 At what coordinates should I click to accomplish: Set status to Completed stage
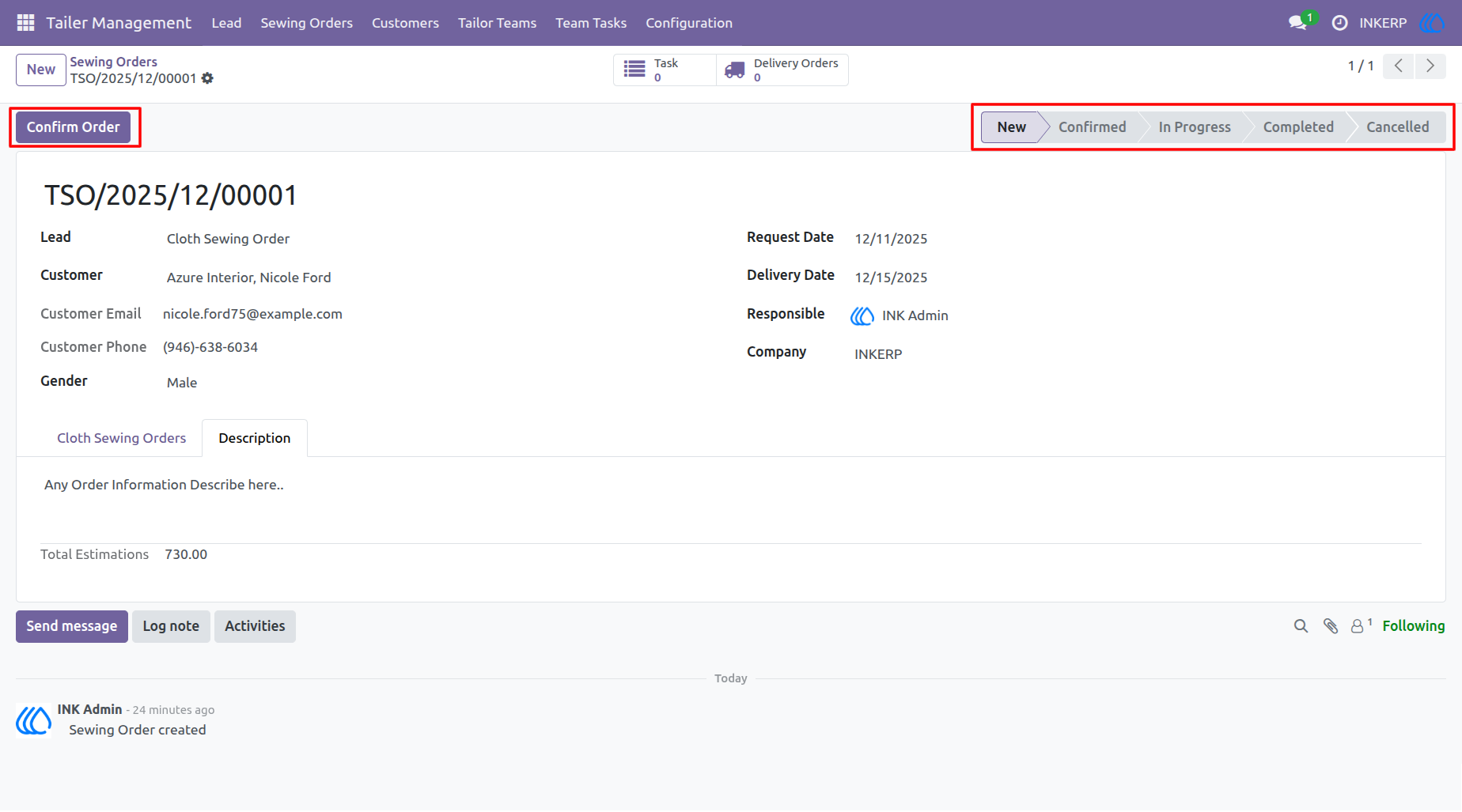pyautogui.click(x=1298, y=127)
